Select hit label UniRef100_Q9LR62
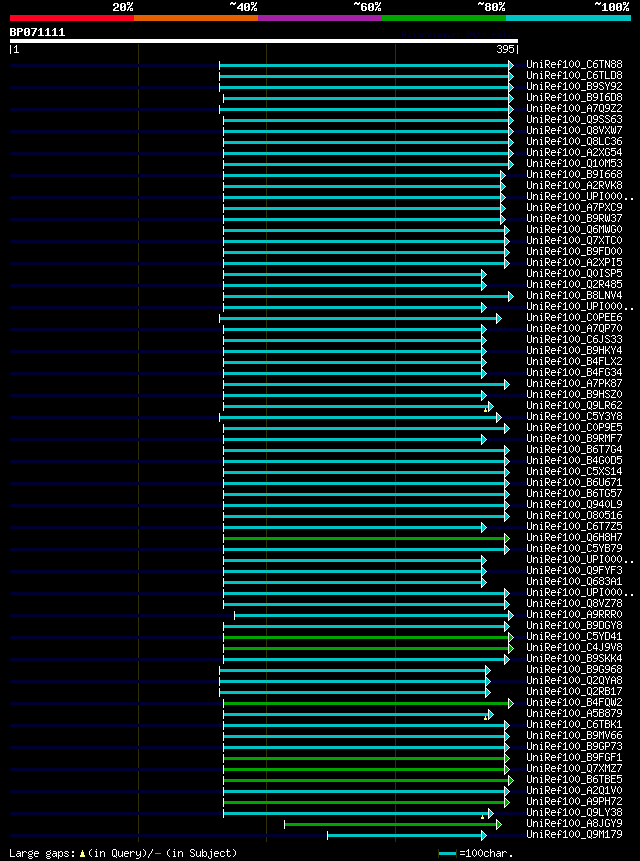 (x=575, y=405)
